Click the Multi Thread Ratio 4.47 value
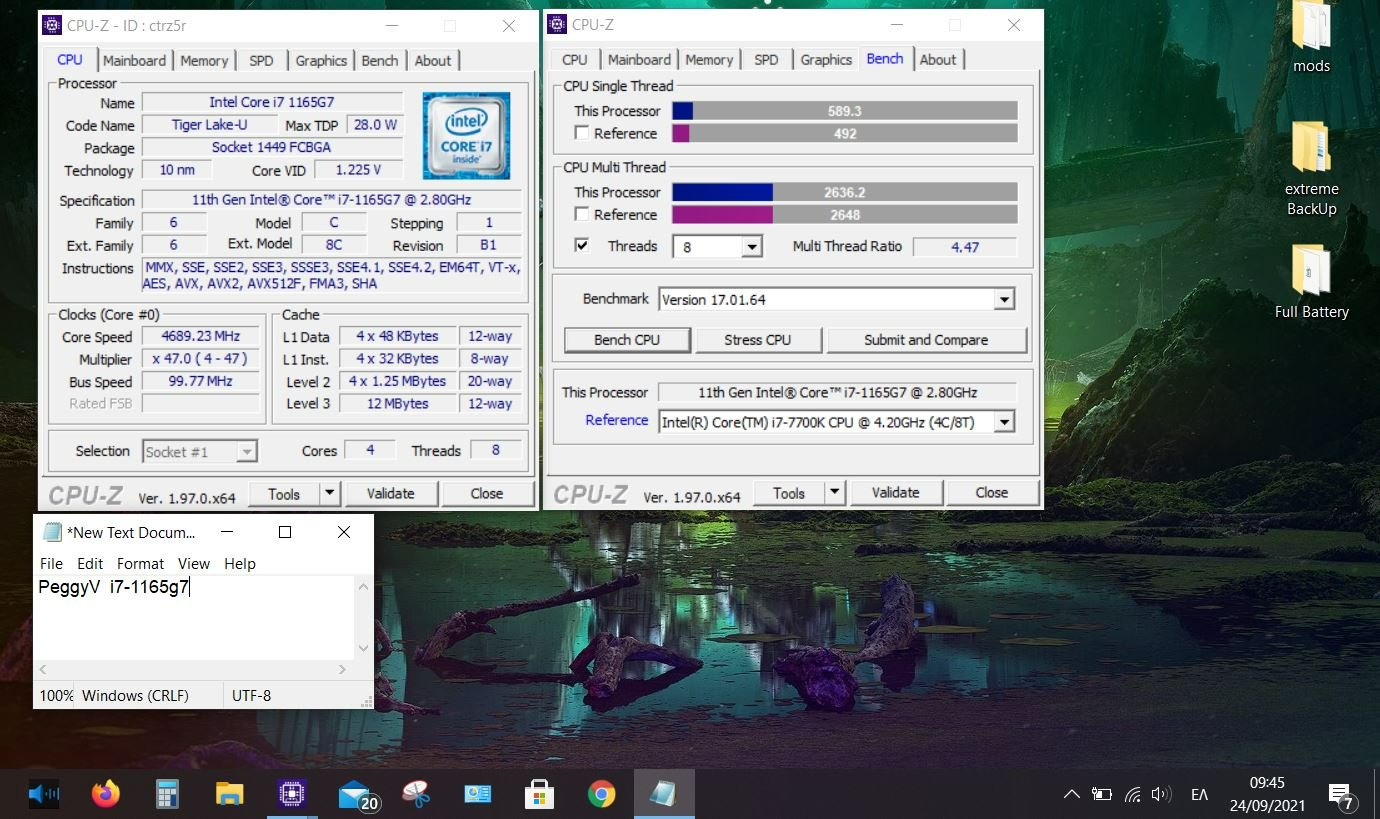 pos(965,247)
